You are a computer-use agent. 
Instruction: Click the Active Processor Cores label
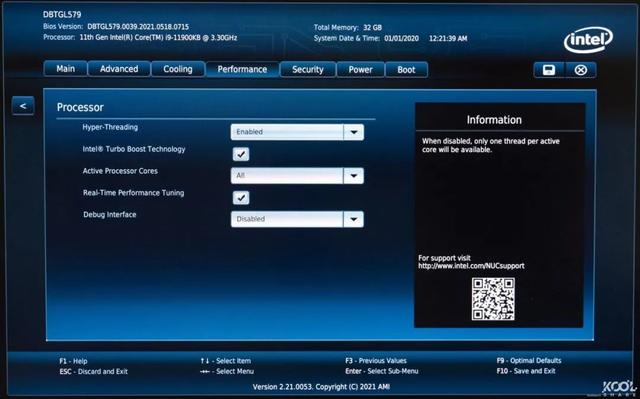120,171
